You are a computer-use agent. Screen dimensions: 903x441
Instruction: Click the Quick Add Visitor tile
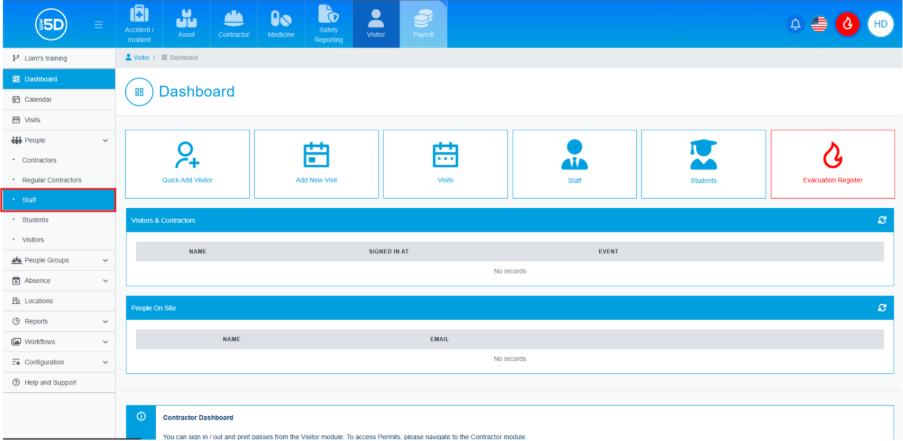click(187, 163)
